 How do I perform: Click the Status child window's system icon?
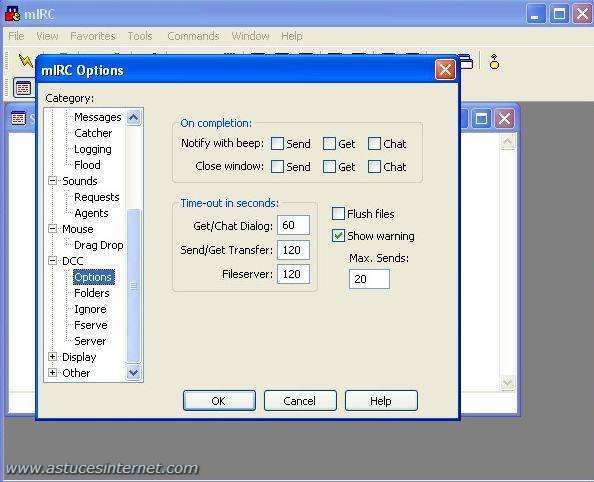[x=19, y=118]
